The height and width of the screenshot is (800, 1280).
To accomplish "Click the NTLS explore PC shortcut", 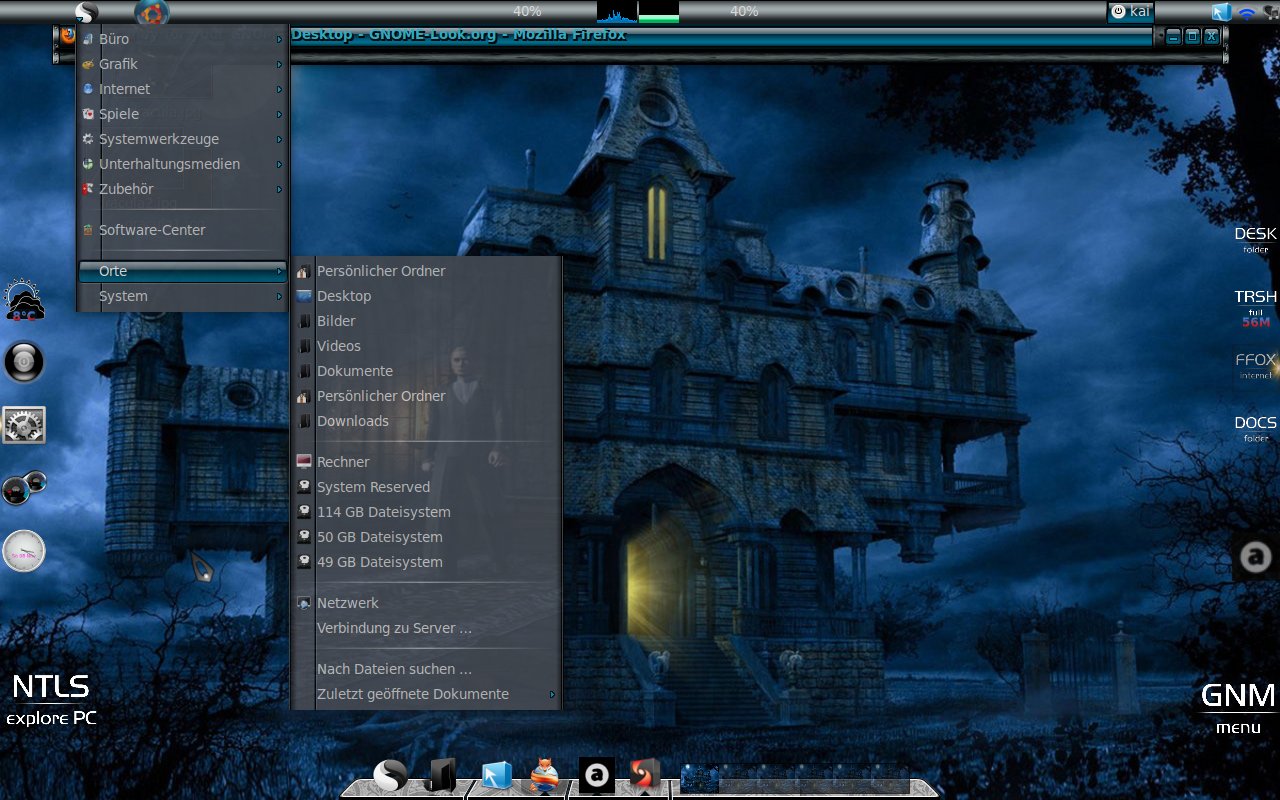I will 51,700.
